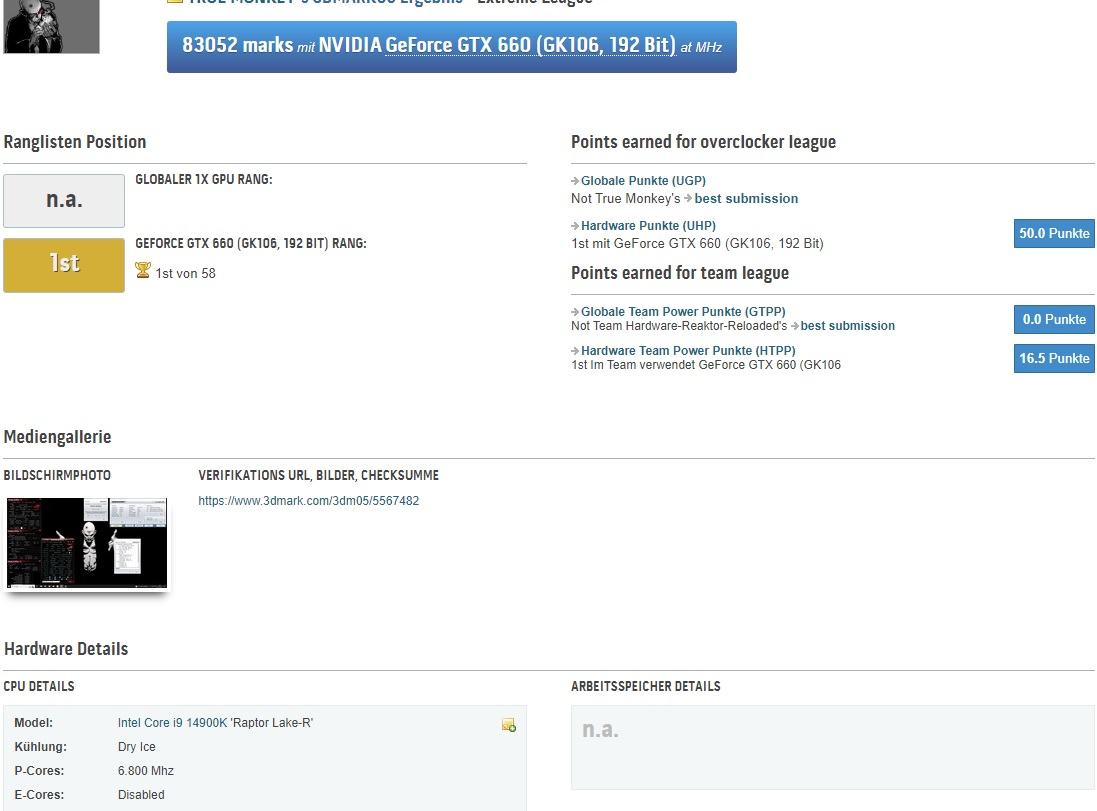1097x811 pixels.
Task: Click the GeForce GTX 660 (GK106, 192 Bit) banner link
Action: [x=530, y=45]
